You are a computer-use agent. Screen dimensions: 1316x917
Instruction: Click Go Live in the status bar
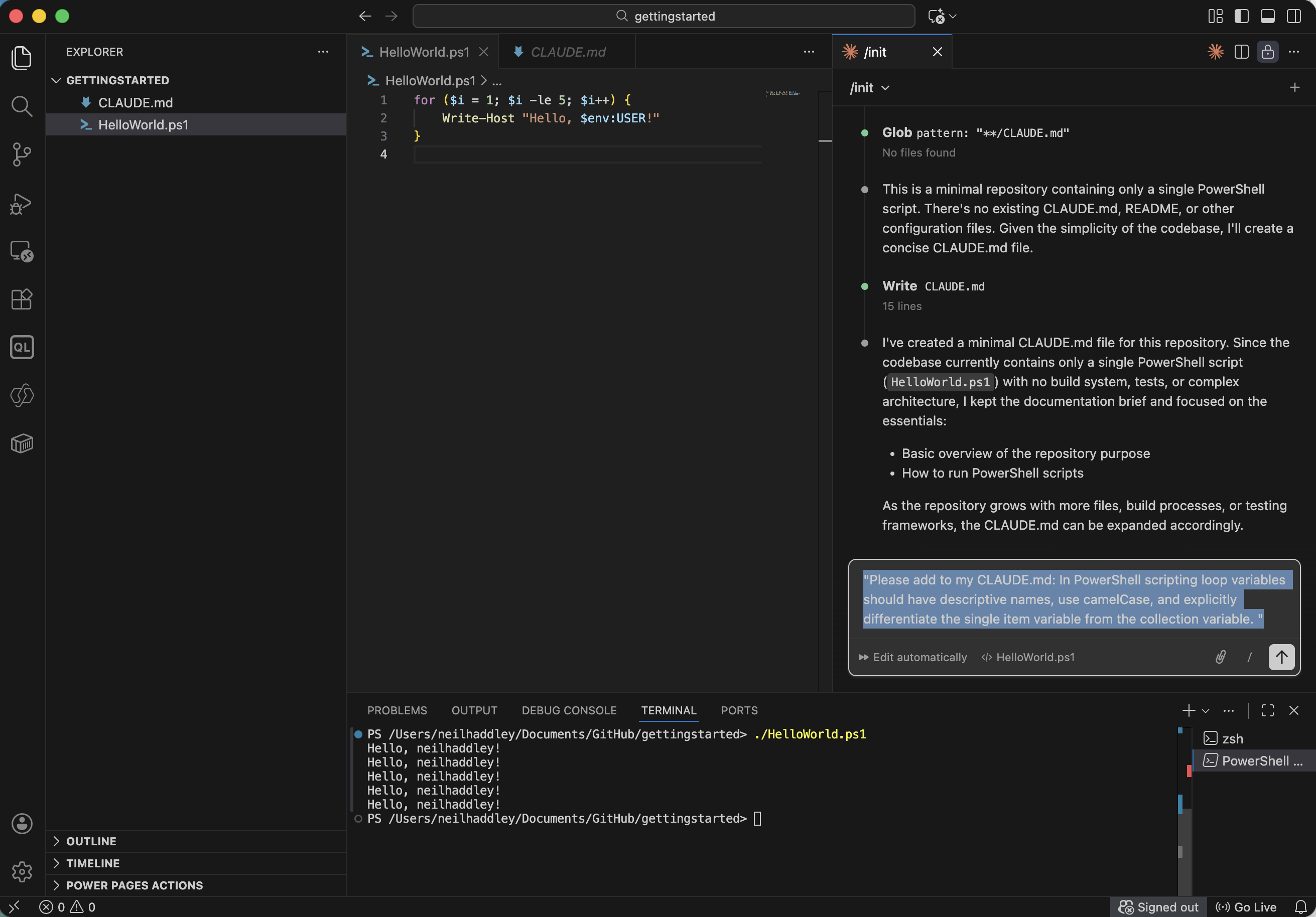tap(1246, 906)
